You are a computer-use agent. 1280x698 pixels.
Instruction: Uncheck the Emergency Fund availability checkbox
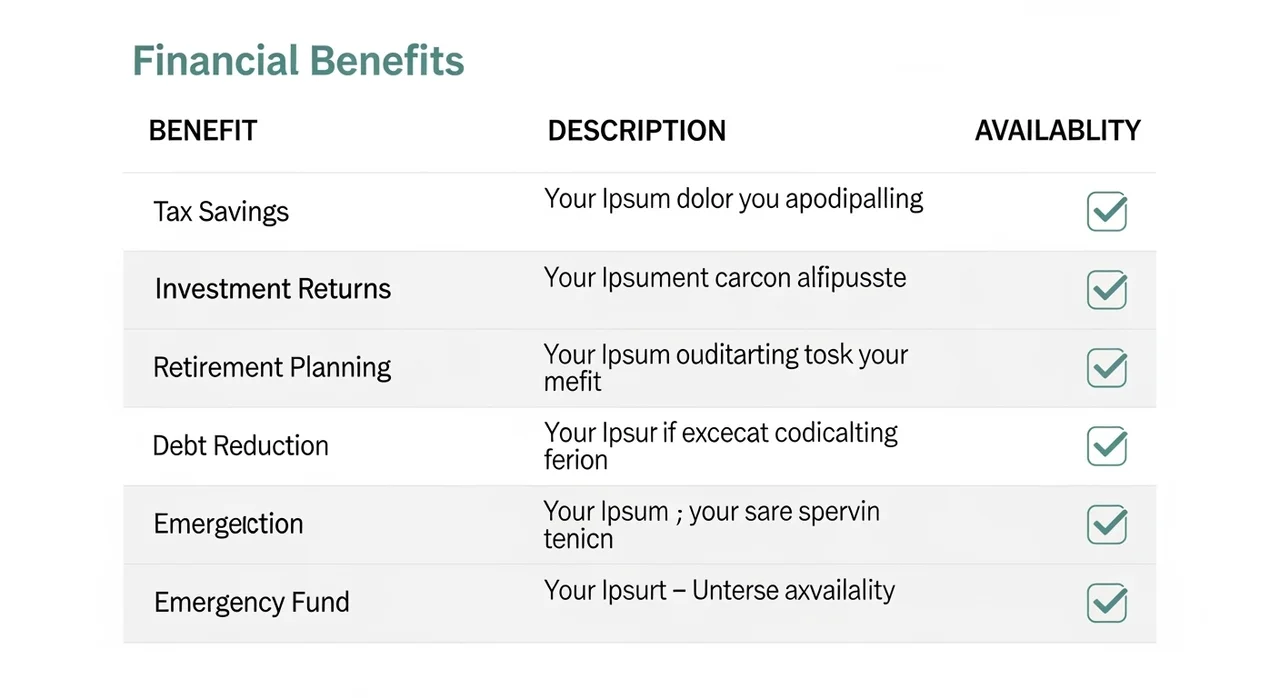(x=1106, y=602)
